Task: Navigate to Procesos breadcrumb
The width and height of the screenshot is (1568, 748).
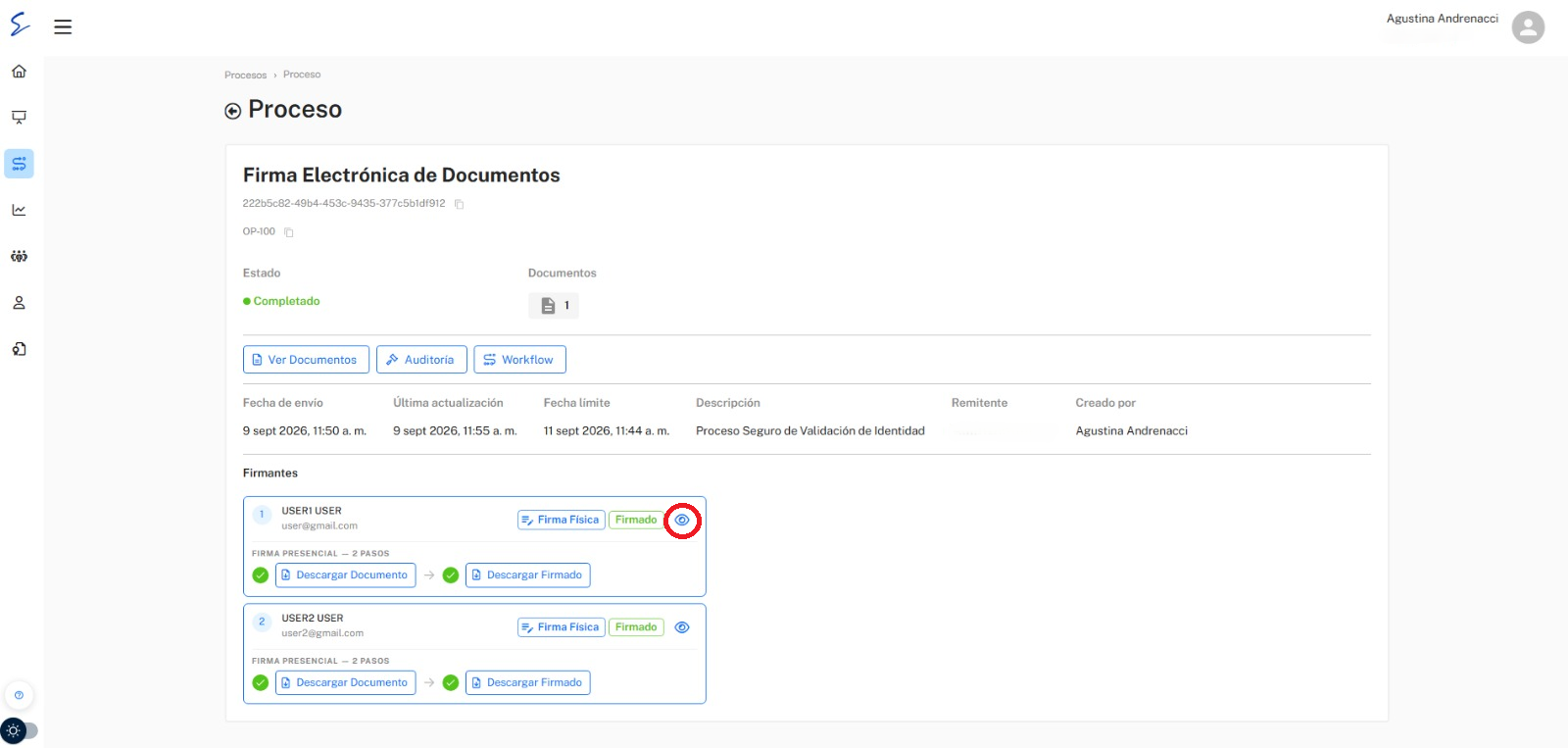Action: (245, 75)
